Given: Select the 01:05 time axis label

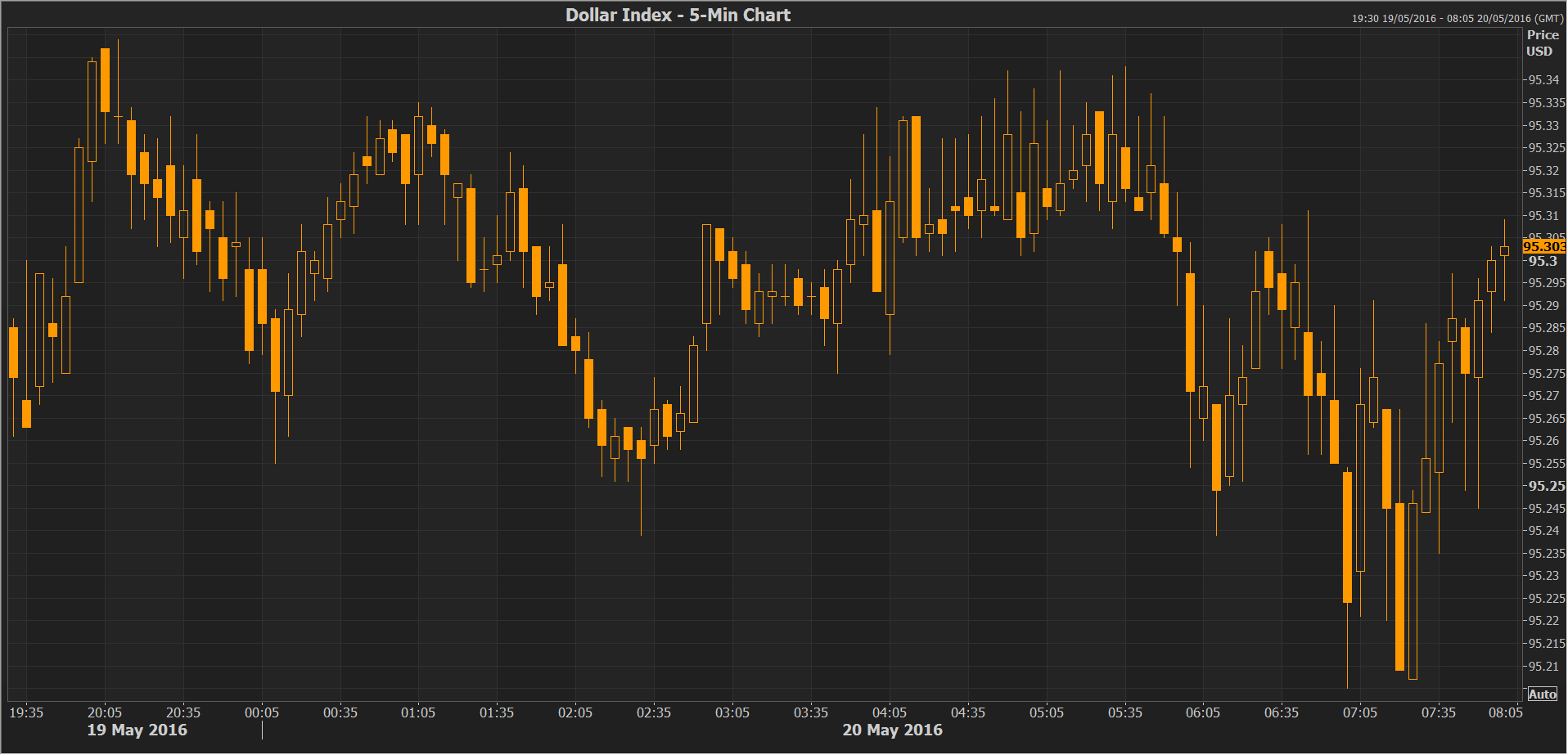Looking at the screenshot, I should 418,712.
